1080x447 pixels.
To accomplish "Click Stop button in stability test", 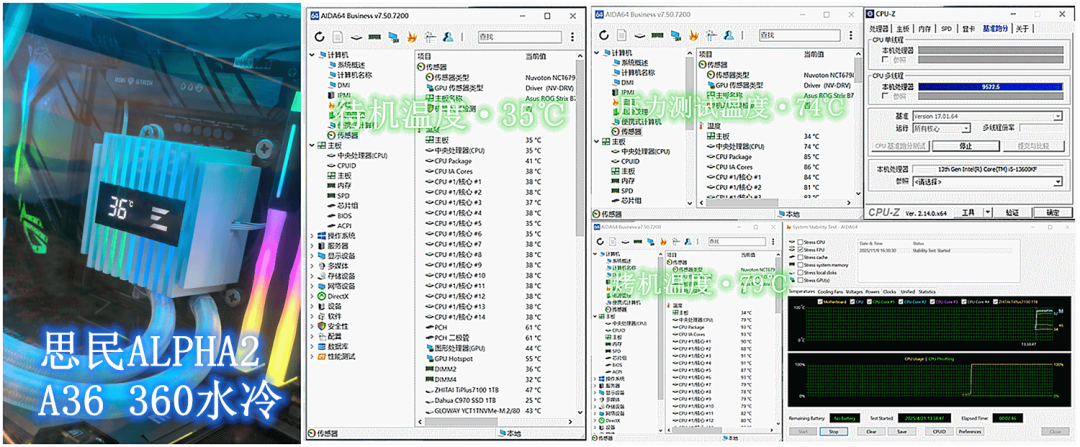I will [x=833, y=432].
